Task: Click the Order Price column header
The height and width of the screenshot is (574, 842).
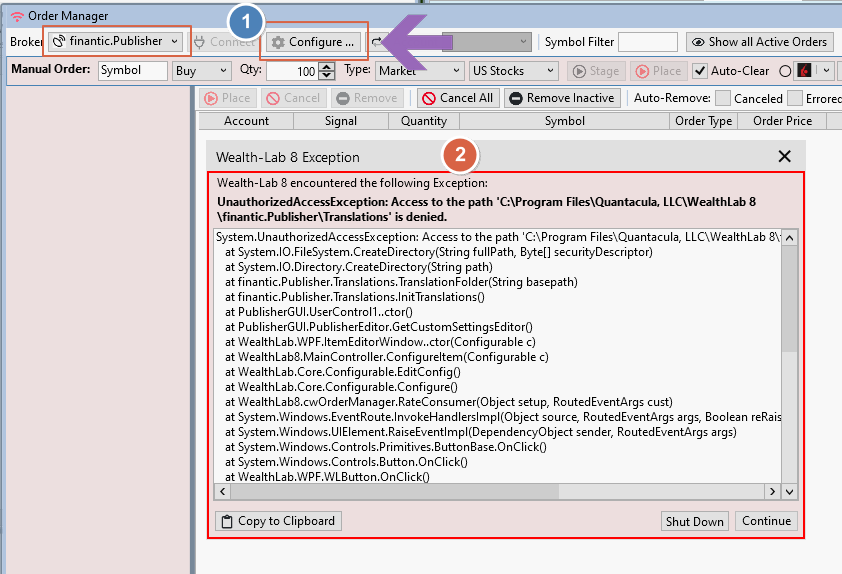Action: pyautogui.click(x=782, y=121)
